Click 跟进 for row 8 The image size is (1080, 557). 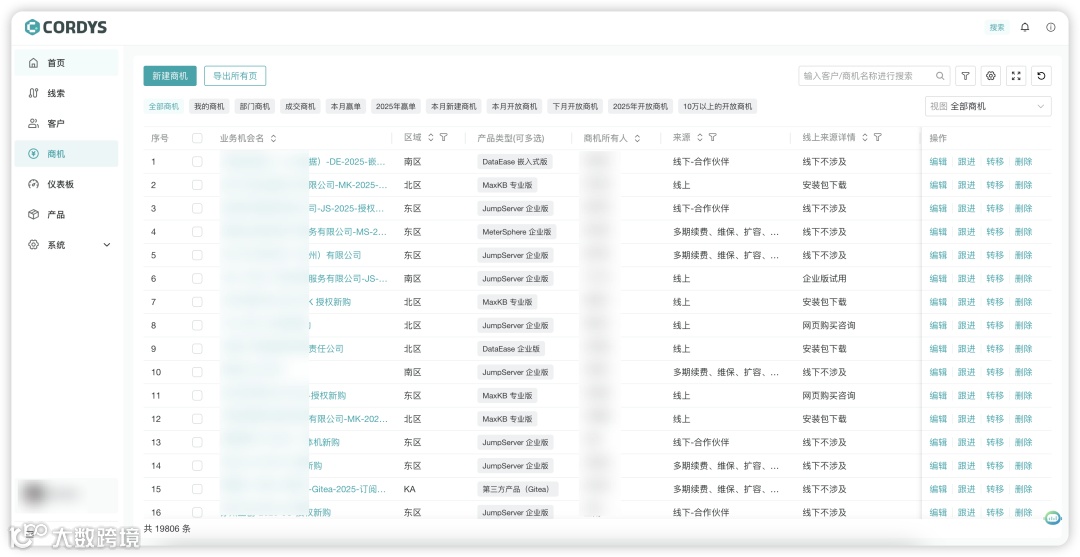click(966, 326)
